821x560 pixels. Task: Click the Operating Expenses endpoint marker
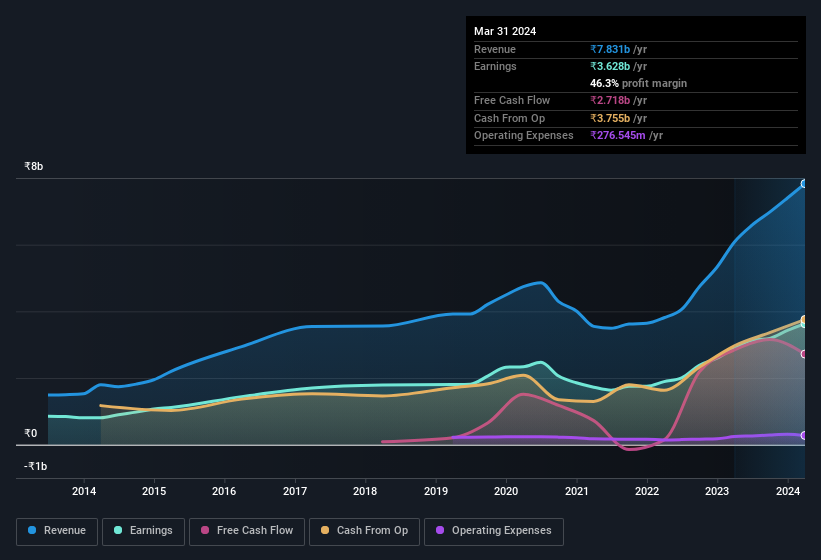click(804, 435)
